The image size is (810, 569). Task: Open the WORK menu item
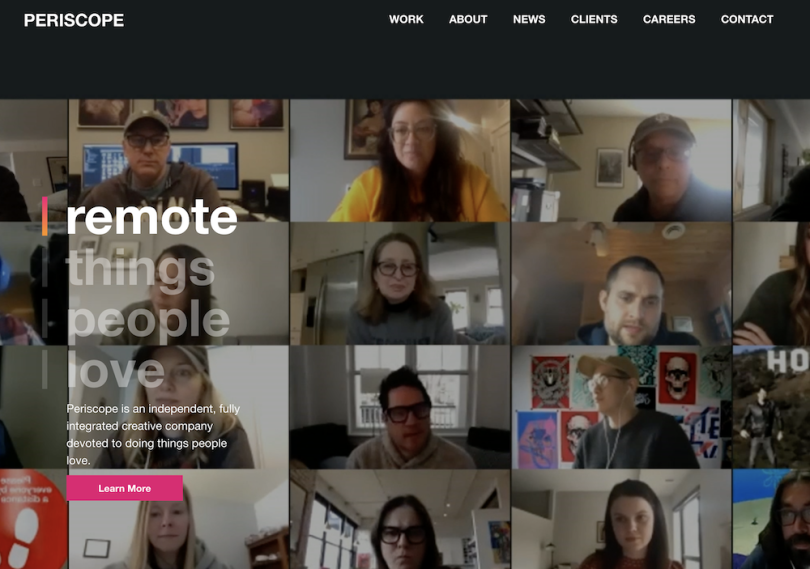click(406, 19)
